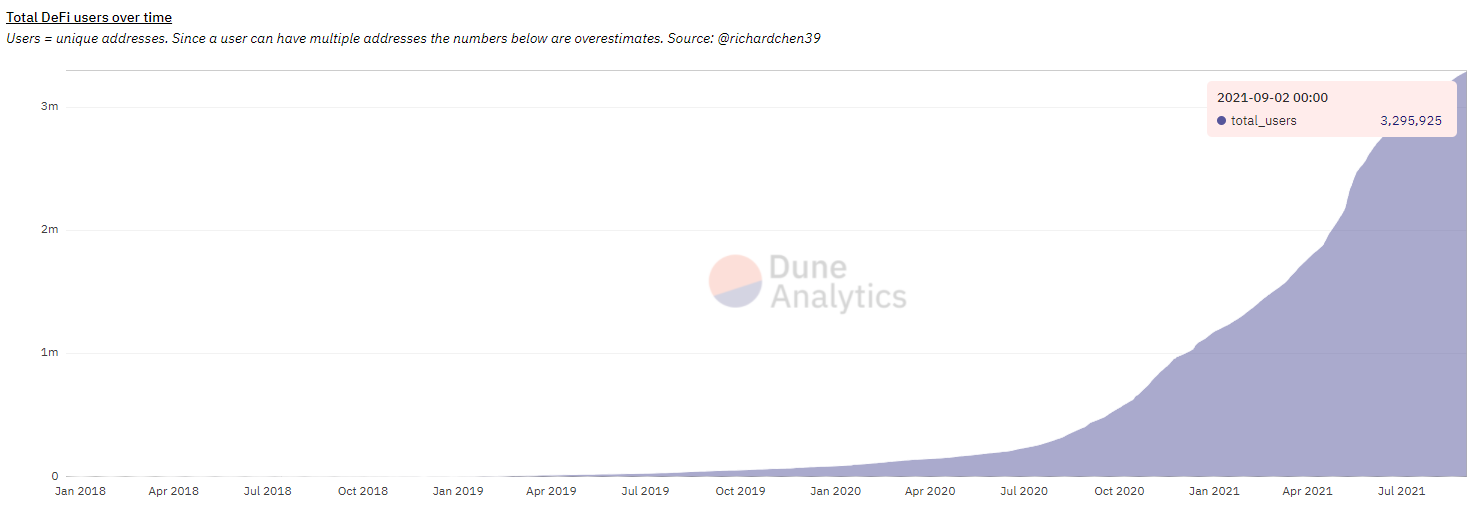1482x509 pixels.
Task: Click the @richardchen39 source text in the subtitle
Action: coord(769,38)
